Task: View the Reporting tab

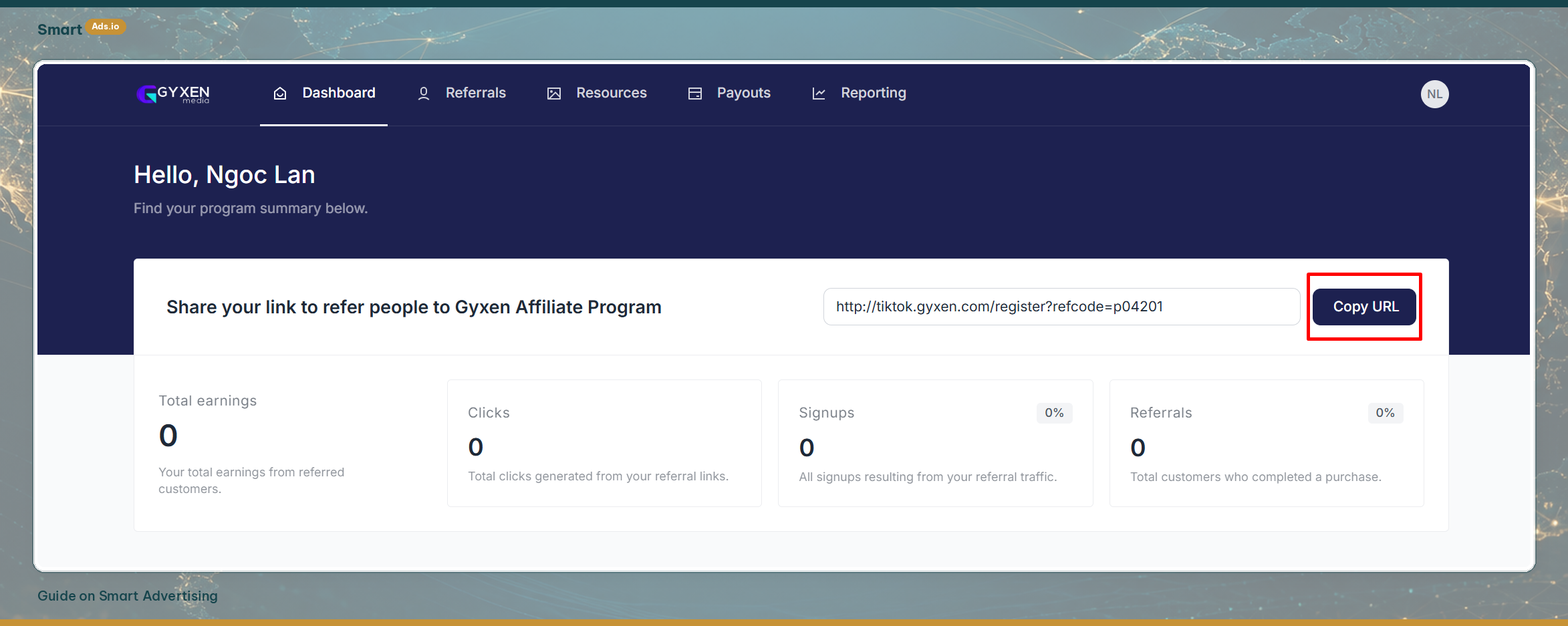Action: click(860, 94)
